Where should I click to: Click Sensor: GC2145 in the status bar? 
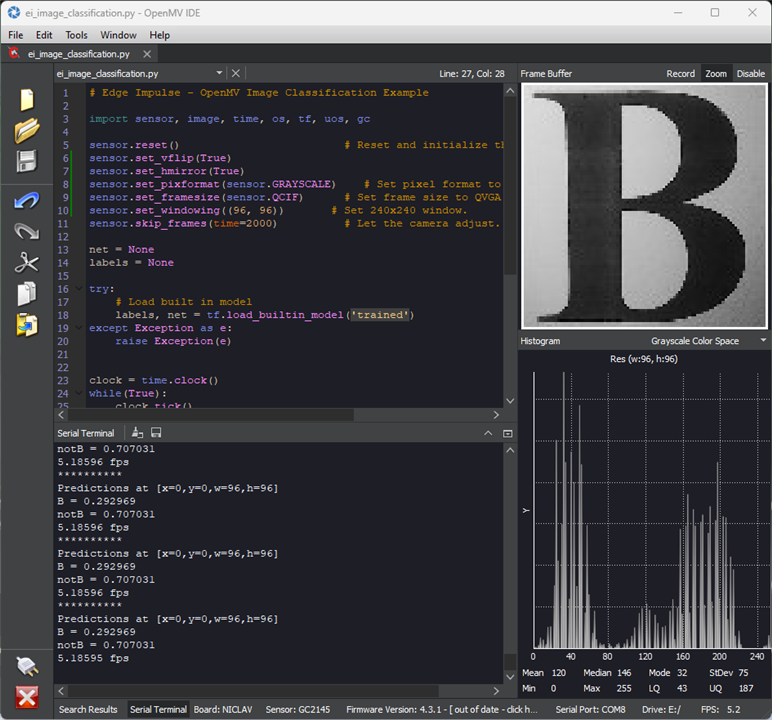298,710
